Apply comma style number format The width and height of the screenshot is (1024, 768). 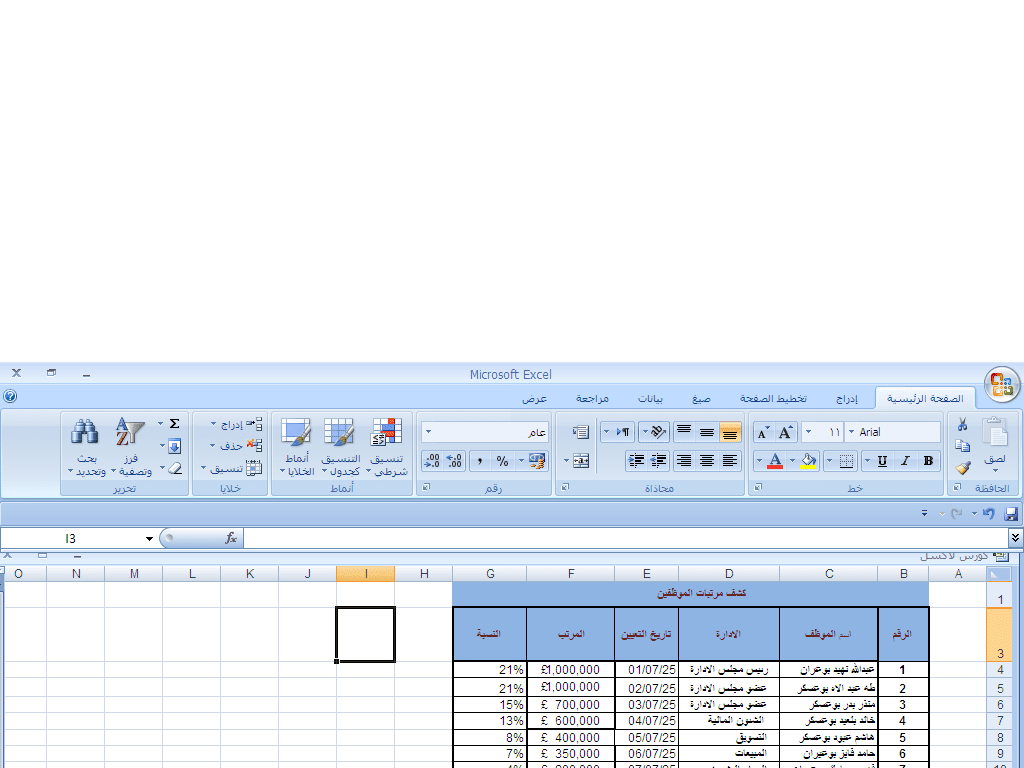click(x=480, y=461)
